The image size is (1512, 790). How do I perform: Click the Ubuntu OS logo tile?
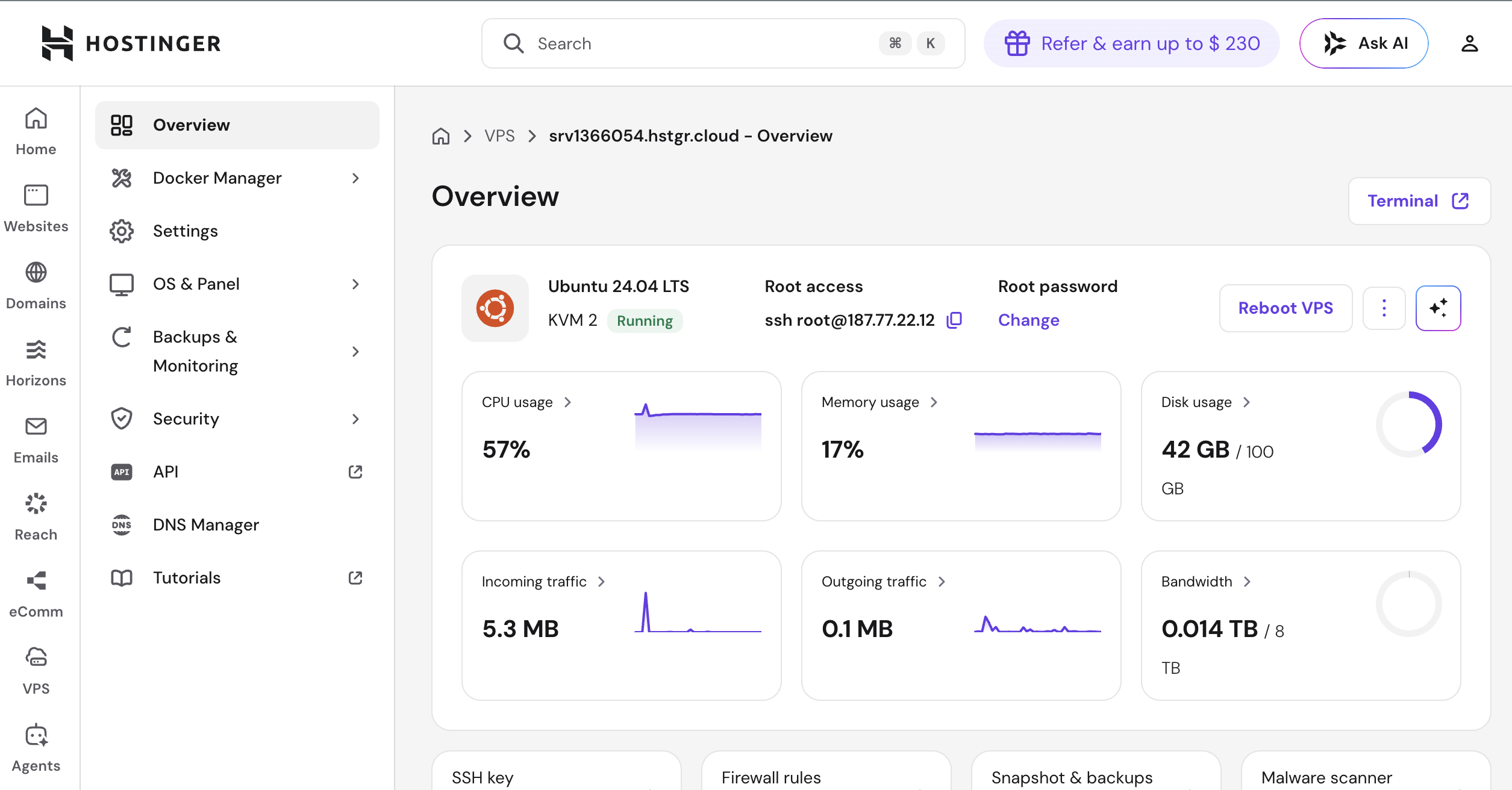[x=495, y=308]
